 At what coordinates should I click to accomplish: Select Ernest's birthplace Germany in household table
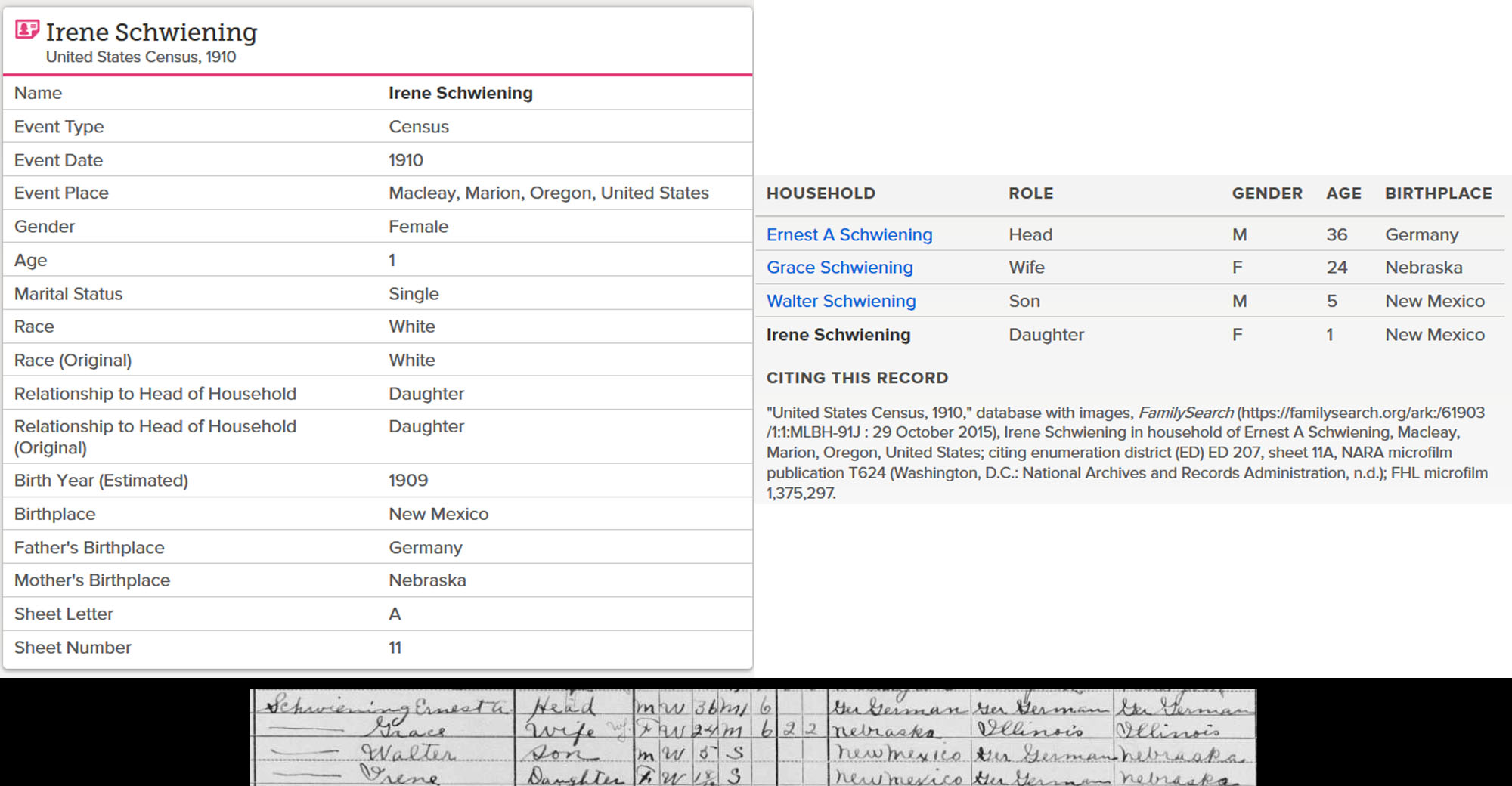point(1421,234)
